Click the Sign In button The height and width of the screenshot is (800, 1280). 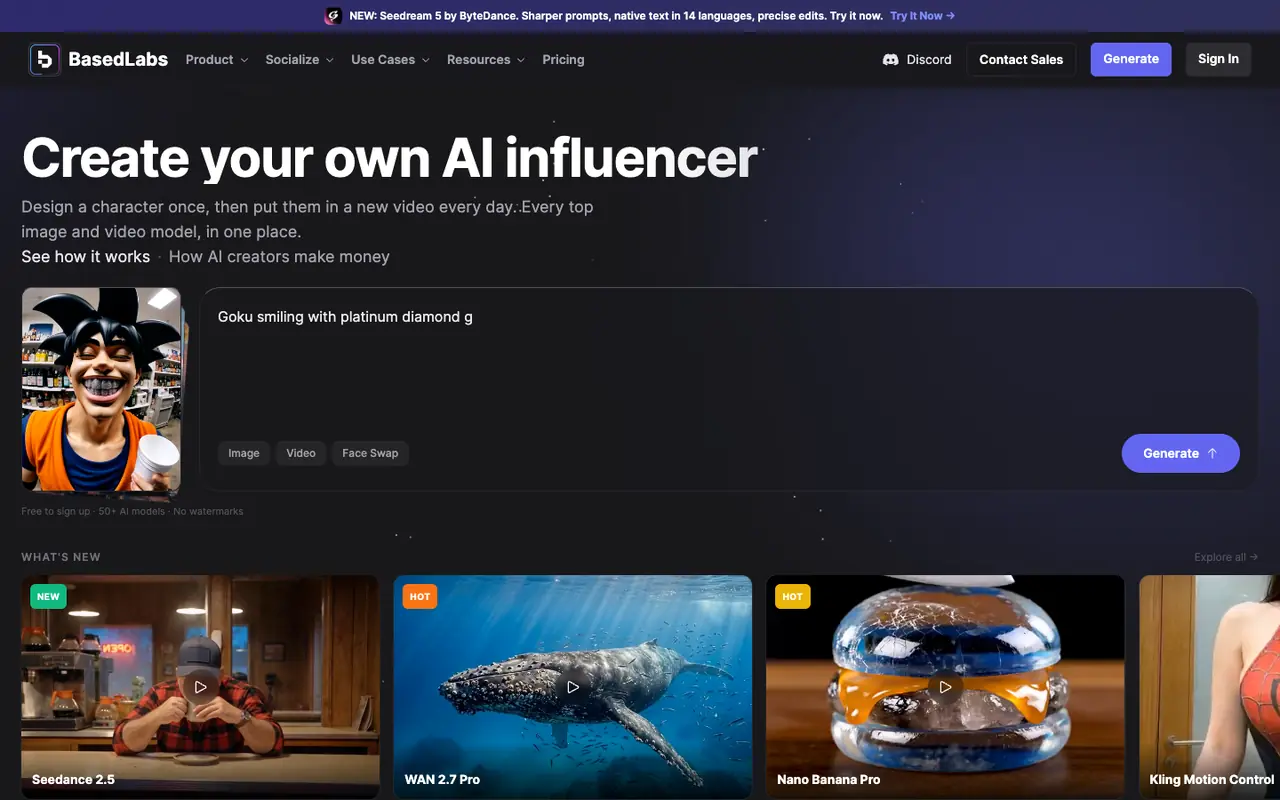1218,59
